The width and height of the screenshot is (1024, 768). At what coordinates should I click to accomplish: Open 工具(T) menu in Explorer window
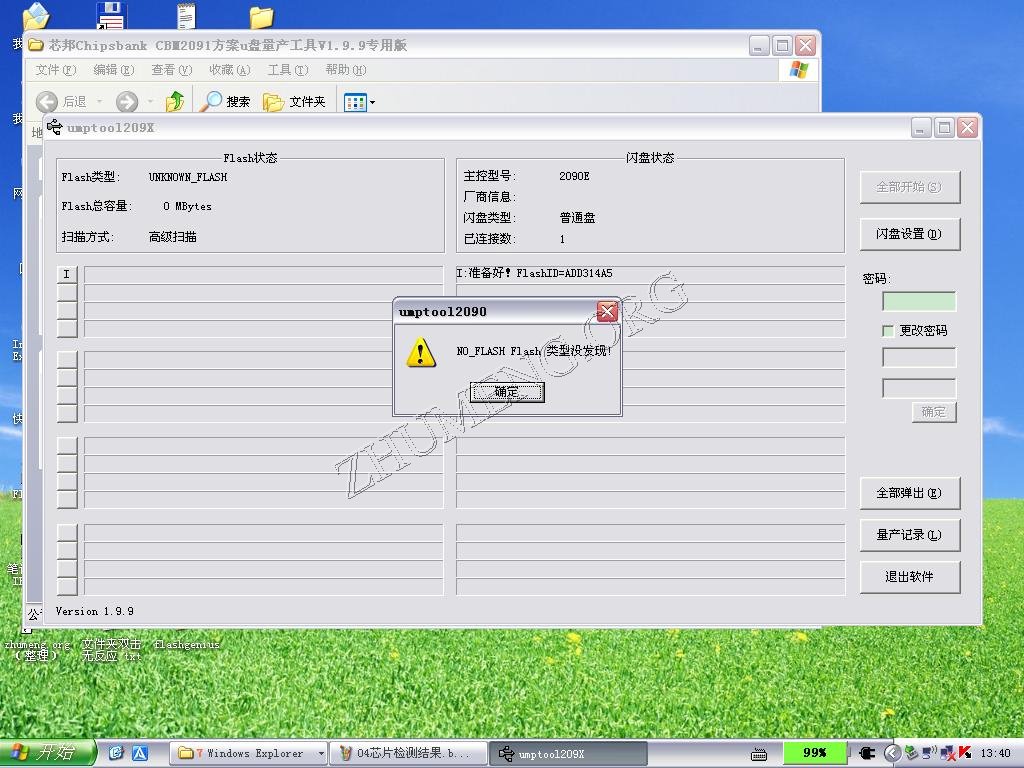click(288, 70)
